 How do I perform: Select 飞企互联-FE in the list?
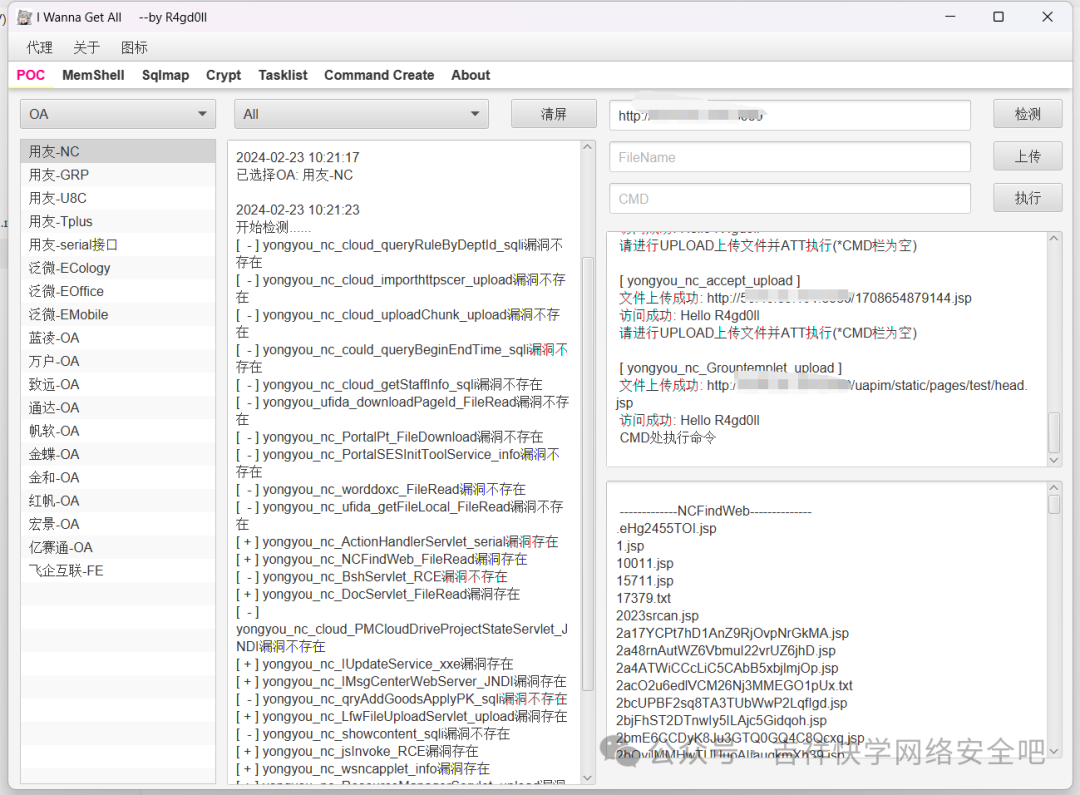click(x=118, y=571)
